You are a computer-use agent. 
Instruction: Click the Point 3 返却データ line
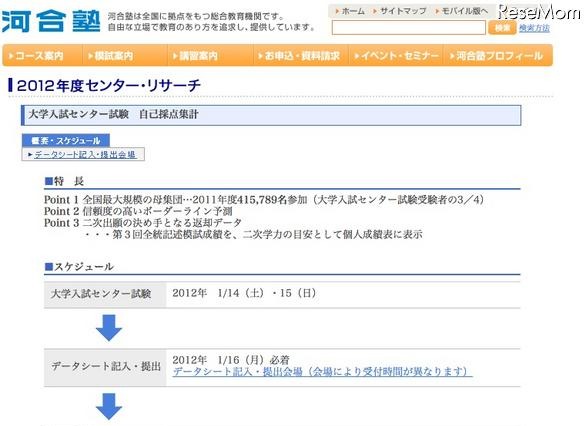[143, 223]
